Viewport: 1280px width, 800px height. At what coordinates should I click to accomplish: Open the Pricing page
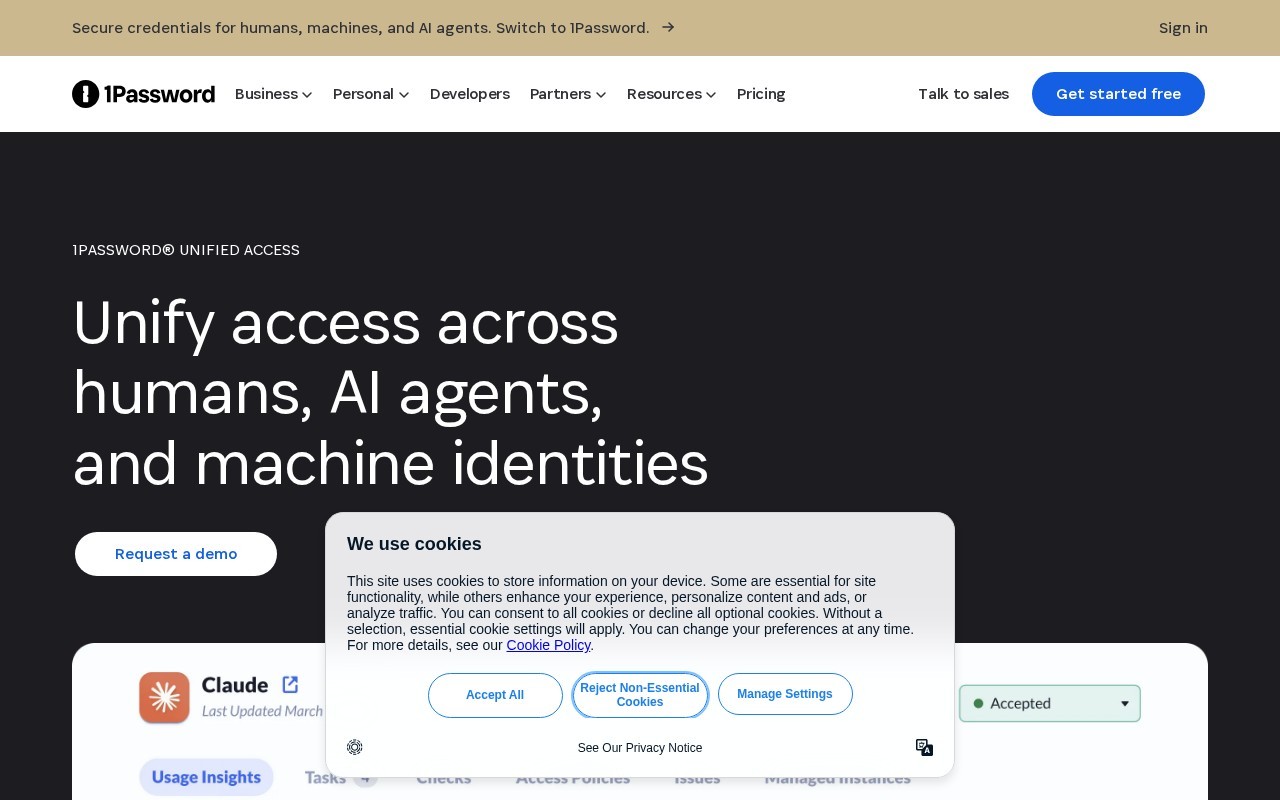point(761,94)
